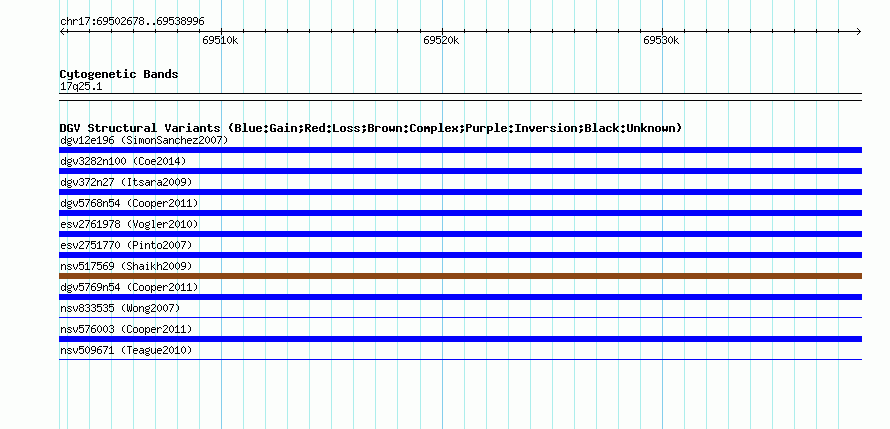Click the nsv833535 (Wong2007) label
The image size is (890, 429).
tap(120, 308)
